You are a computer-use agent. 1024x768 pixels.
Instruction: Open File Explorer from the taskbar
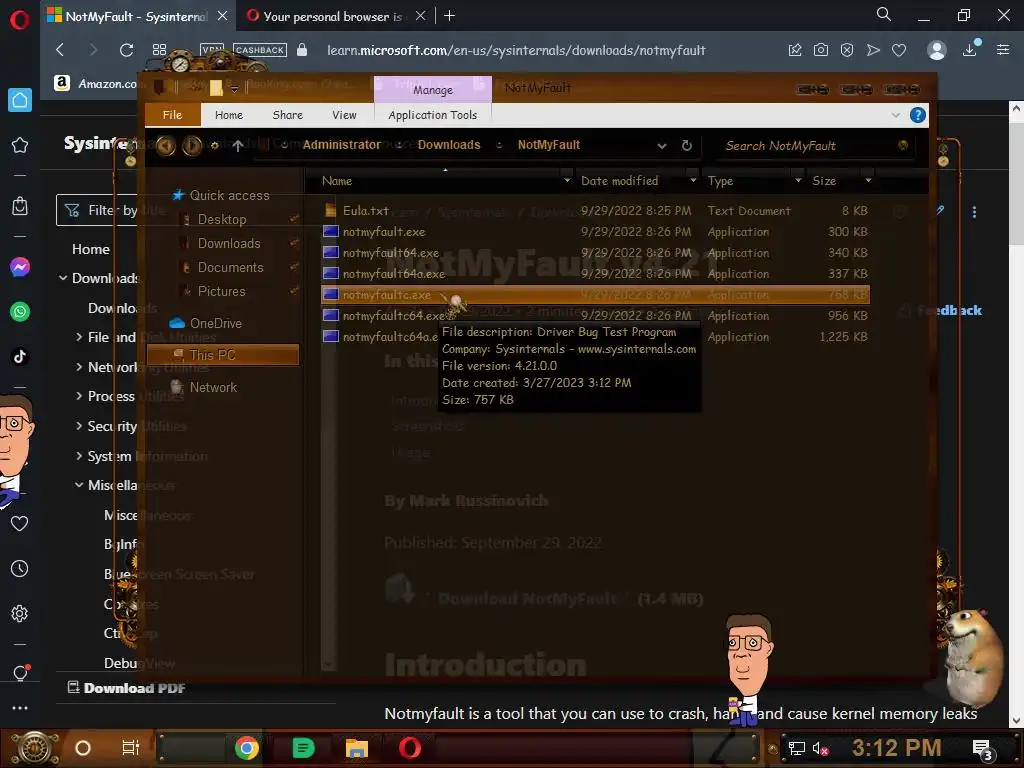(357, 748)
